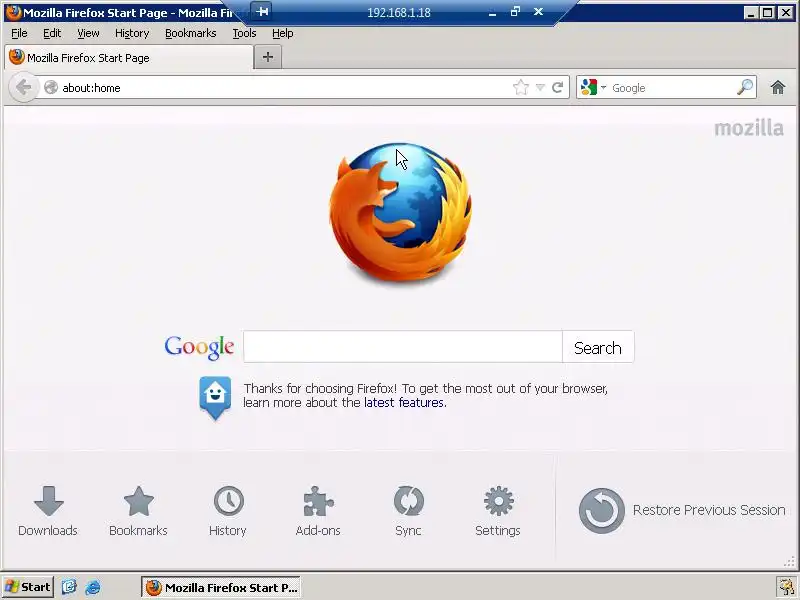Open the History menu in menu bar
Image resolution: width=800 pixels, height=600 pixels.
point(132,33)
